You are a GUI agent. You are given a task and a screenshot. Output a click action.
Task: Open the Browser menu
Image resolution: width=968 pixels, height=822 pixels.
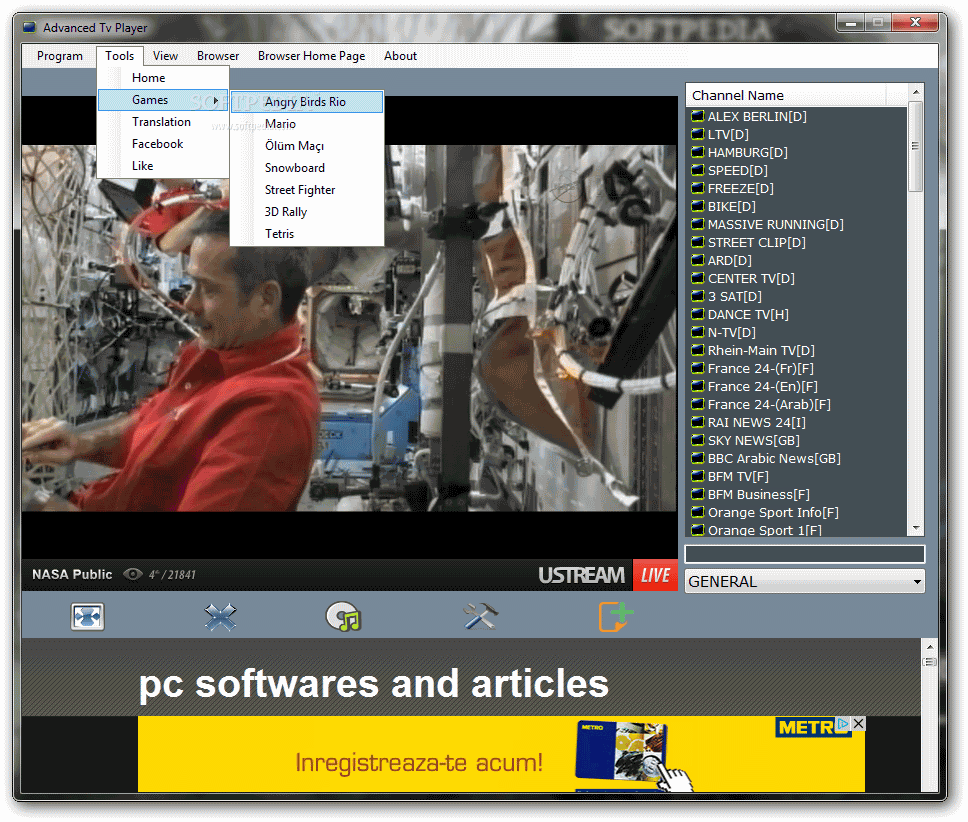[x=218, y=56]
